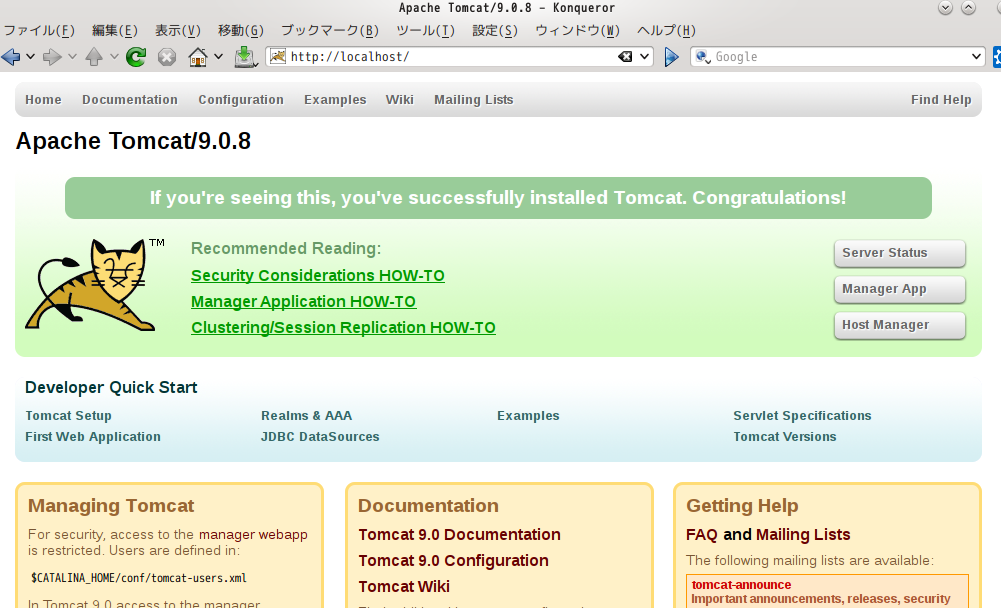Click the Forward arrow icon
The image size is (1001, 608).
(52, 57)
